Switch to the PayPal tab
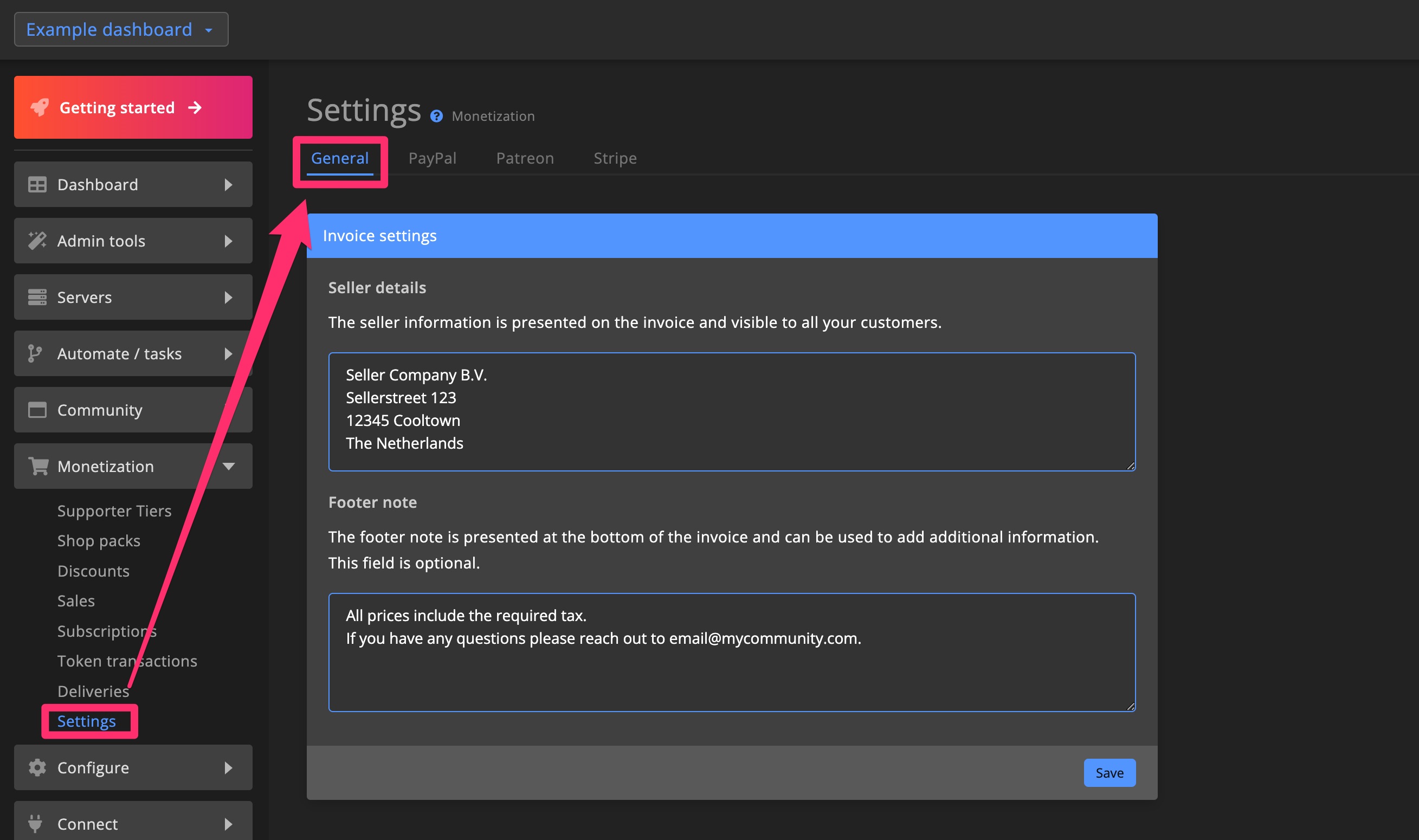The width and height of the screenshot is (1419, 840). (432, 158)
